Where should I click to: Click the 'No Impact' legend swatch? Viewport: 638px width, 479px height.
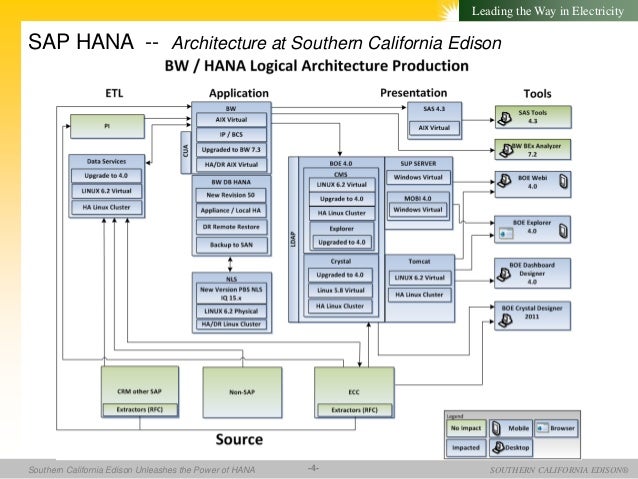(466, 428)
